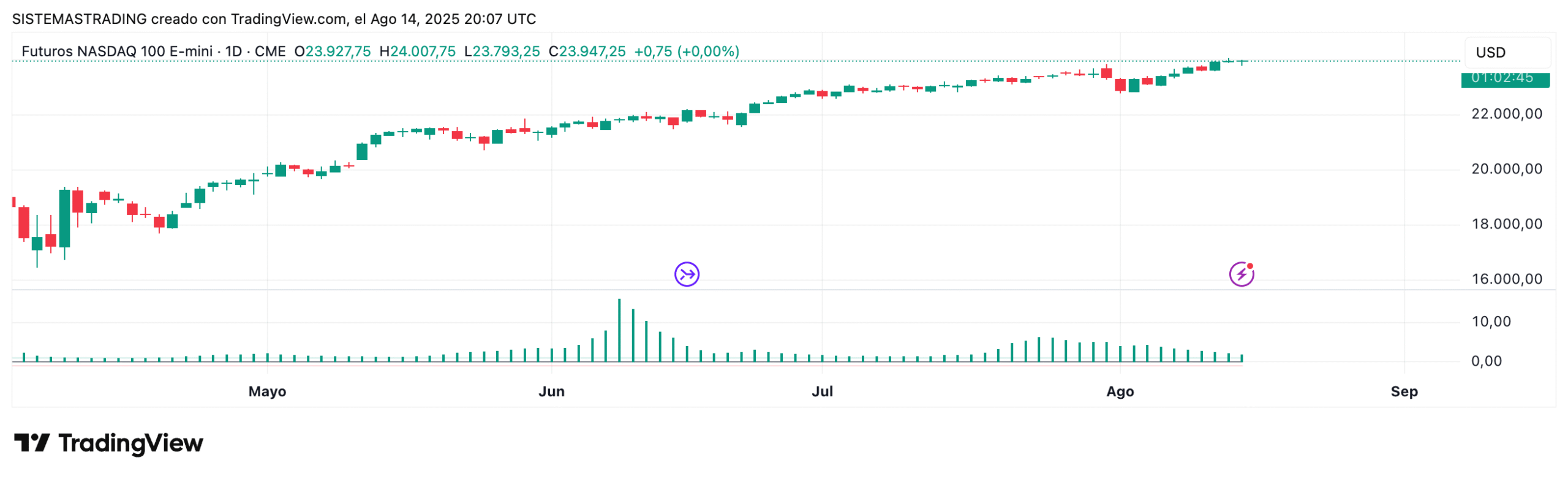This screenshot has width=1568, height=479.
Task: Select the Mayo label on time axis
Action: (x=267, y=391)
